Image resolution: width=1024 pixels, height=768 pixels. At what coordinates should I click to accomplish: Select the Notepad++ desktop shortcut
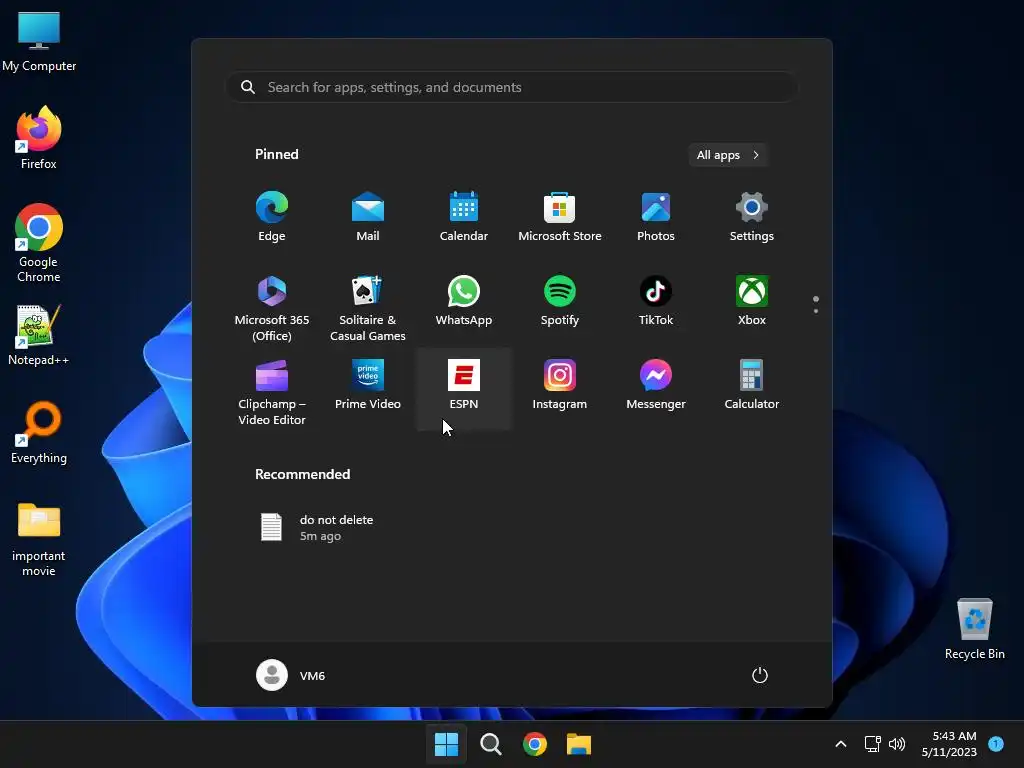tap(39, 334)
